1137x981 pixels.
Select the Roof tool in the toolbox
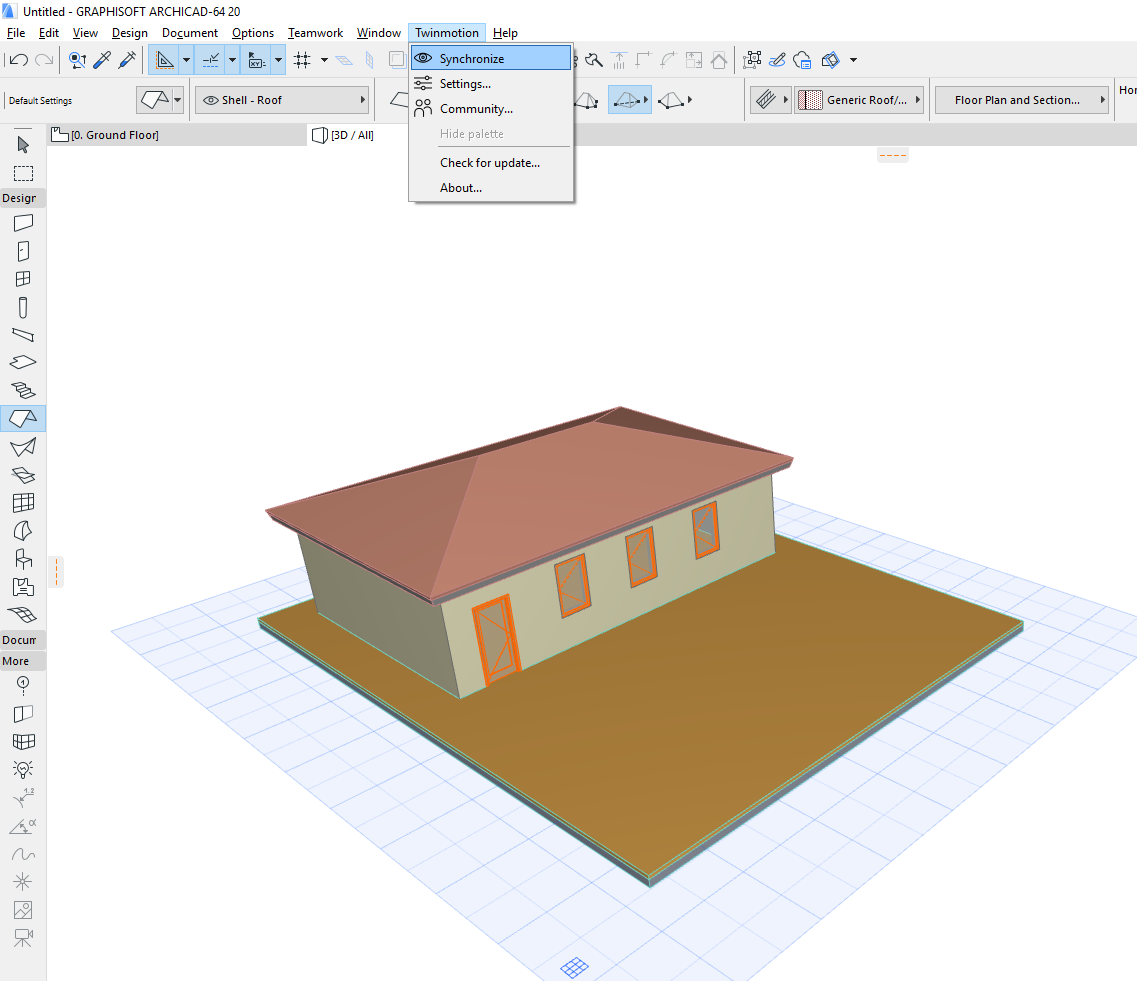[x=23, y=419]
